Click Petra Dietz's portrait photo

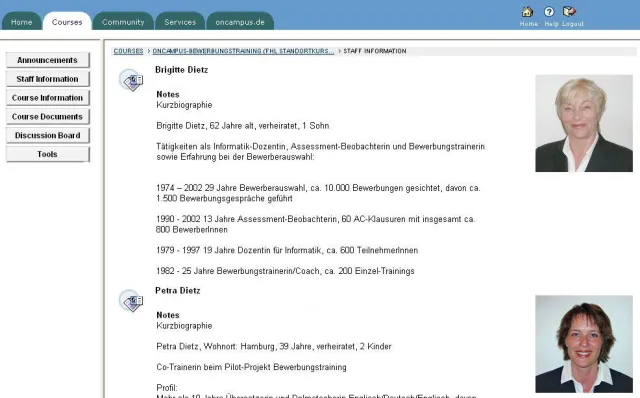pos(584,344)
